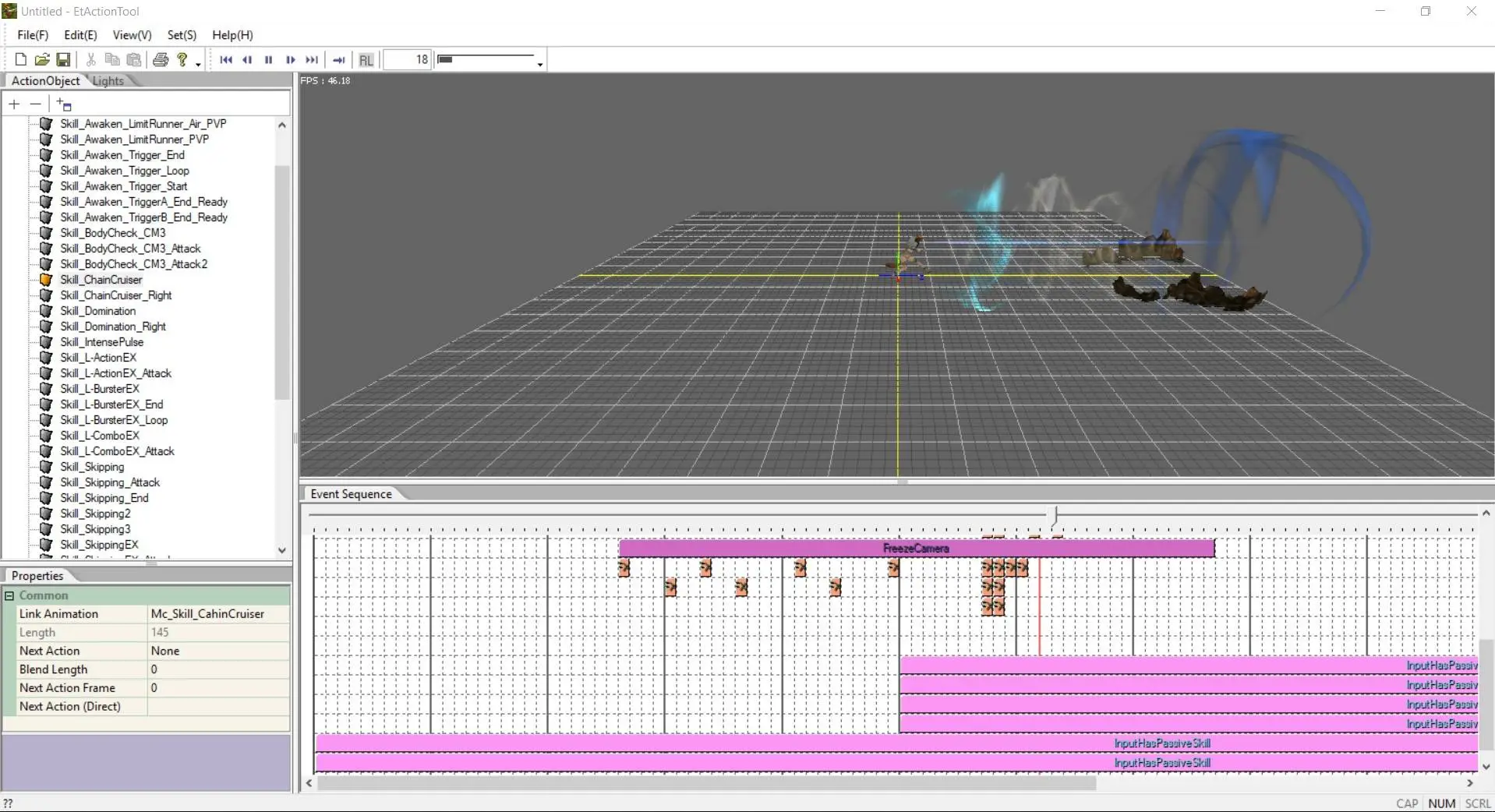Click the orange icon beside Skill_ChainCruiser
1495x812 pixels.
[x=46, y=280]
